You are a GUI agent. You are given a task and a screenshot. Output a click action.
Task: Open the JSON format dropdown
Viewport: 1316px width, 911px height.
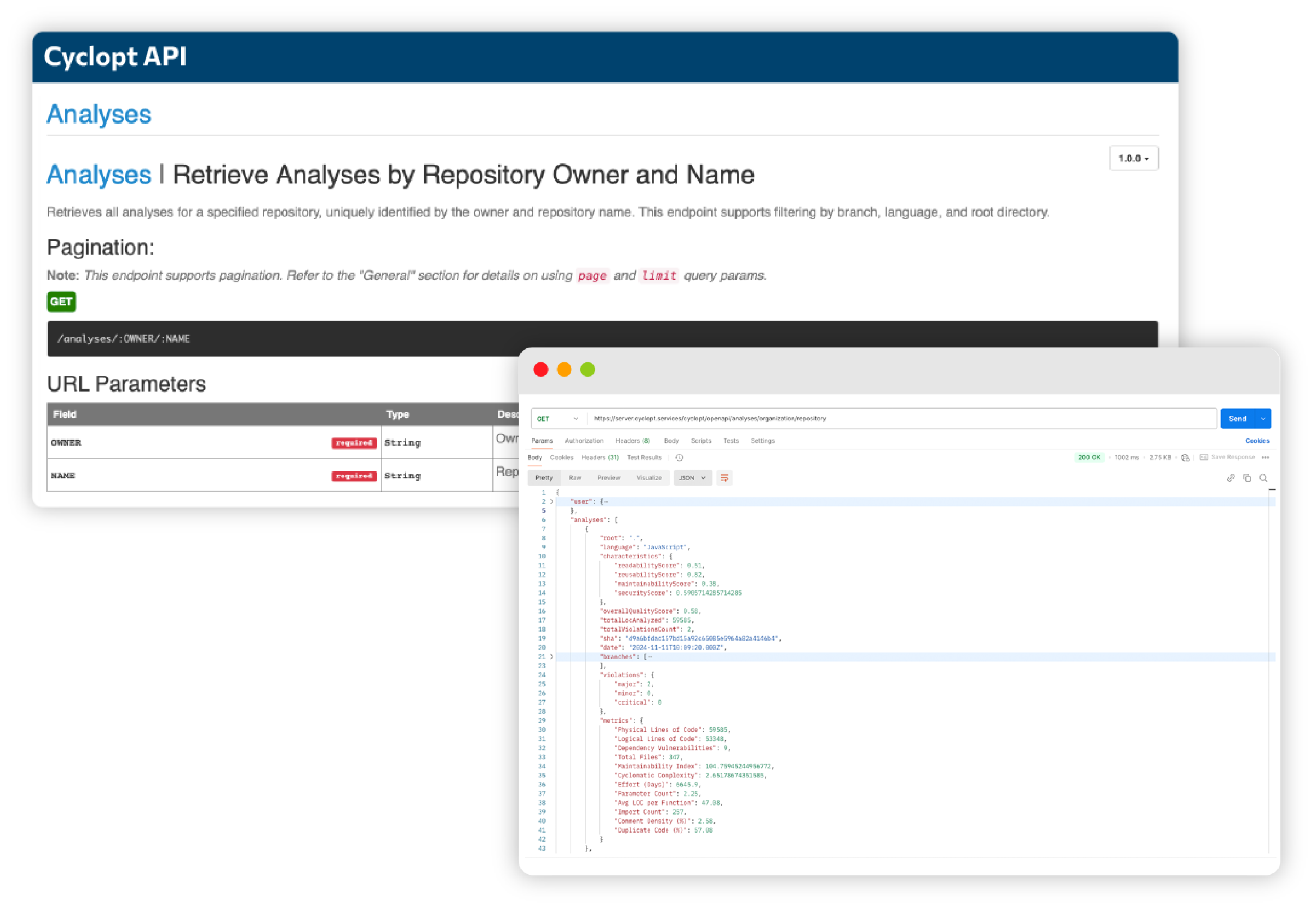pyautogui.click(x=692, y=478)
